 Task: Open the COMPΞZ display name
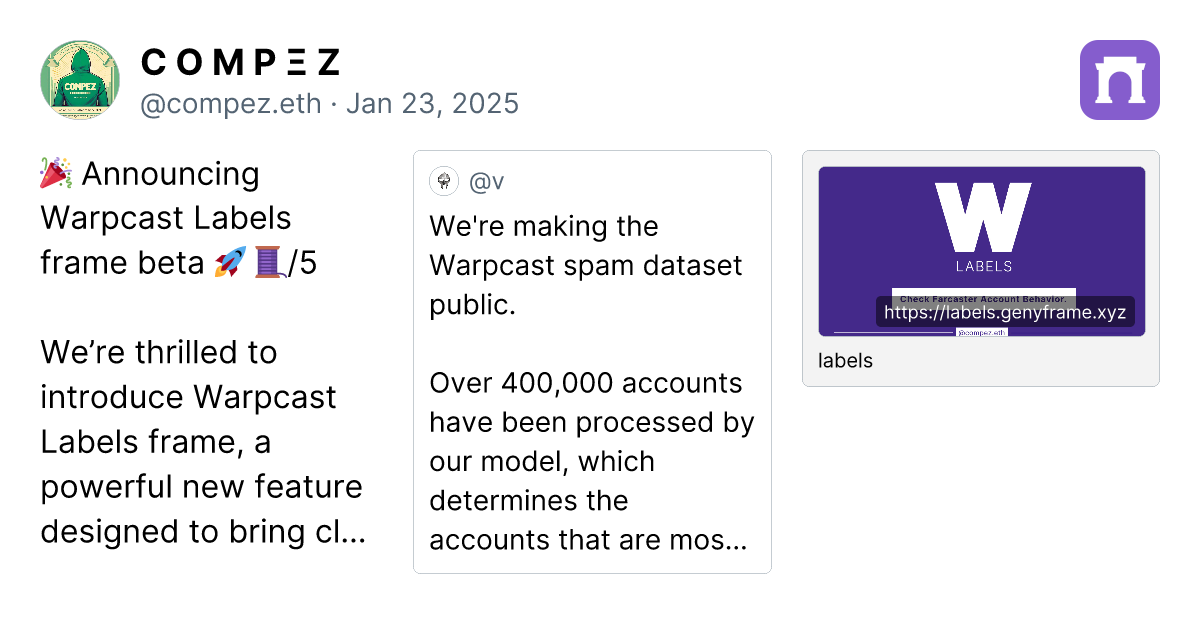(240, 62)
